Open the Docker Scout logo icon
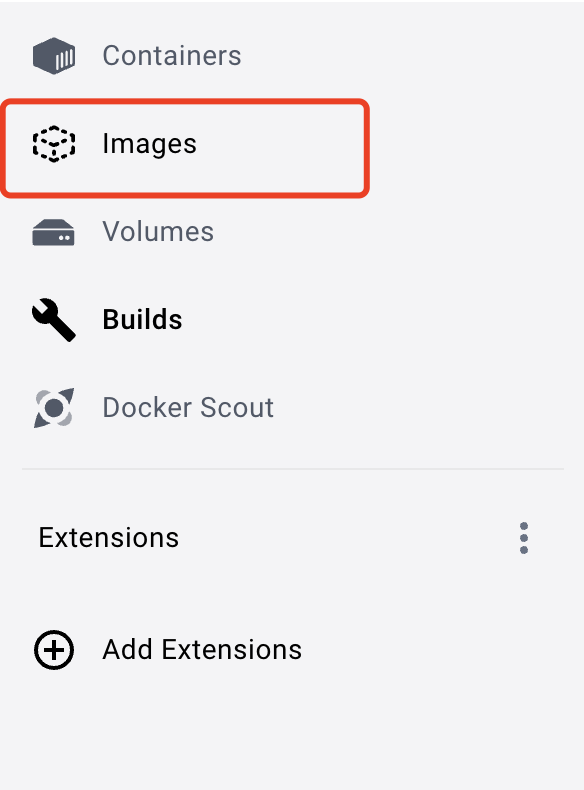Image resolution: width=584 pixels, height=790 pixels. click(54, 408)
